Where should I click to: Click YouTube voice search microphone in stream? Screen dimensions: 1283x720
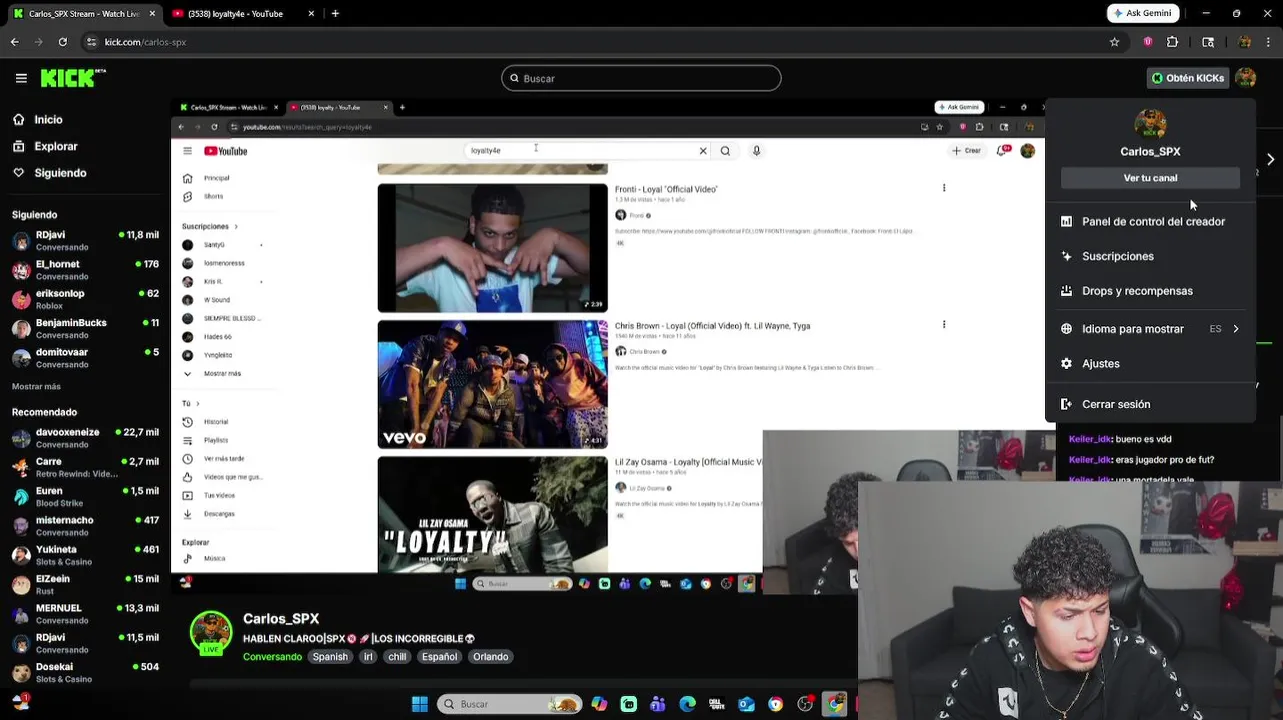coord(756,151)
